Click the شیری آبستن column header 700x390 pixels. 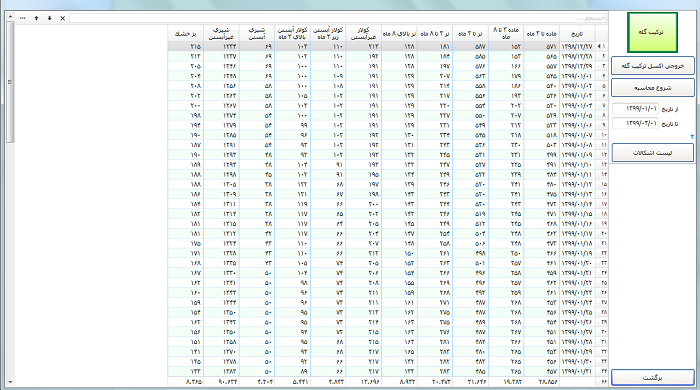[x=257, y=34]
